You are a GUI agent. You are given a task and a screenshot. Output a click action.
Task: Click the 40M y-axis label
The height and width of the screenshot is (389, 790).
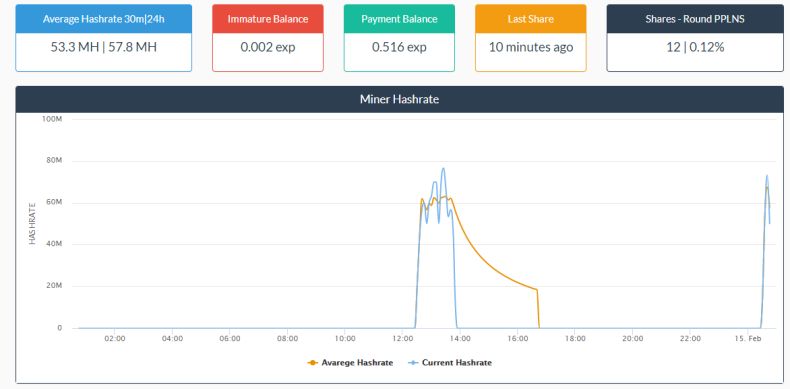tap(54, 244)
